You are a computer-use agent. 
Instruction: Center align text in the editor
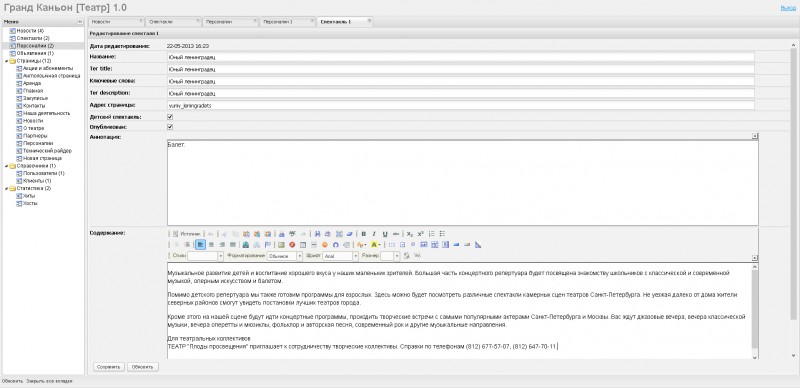(x=211, y=245)
